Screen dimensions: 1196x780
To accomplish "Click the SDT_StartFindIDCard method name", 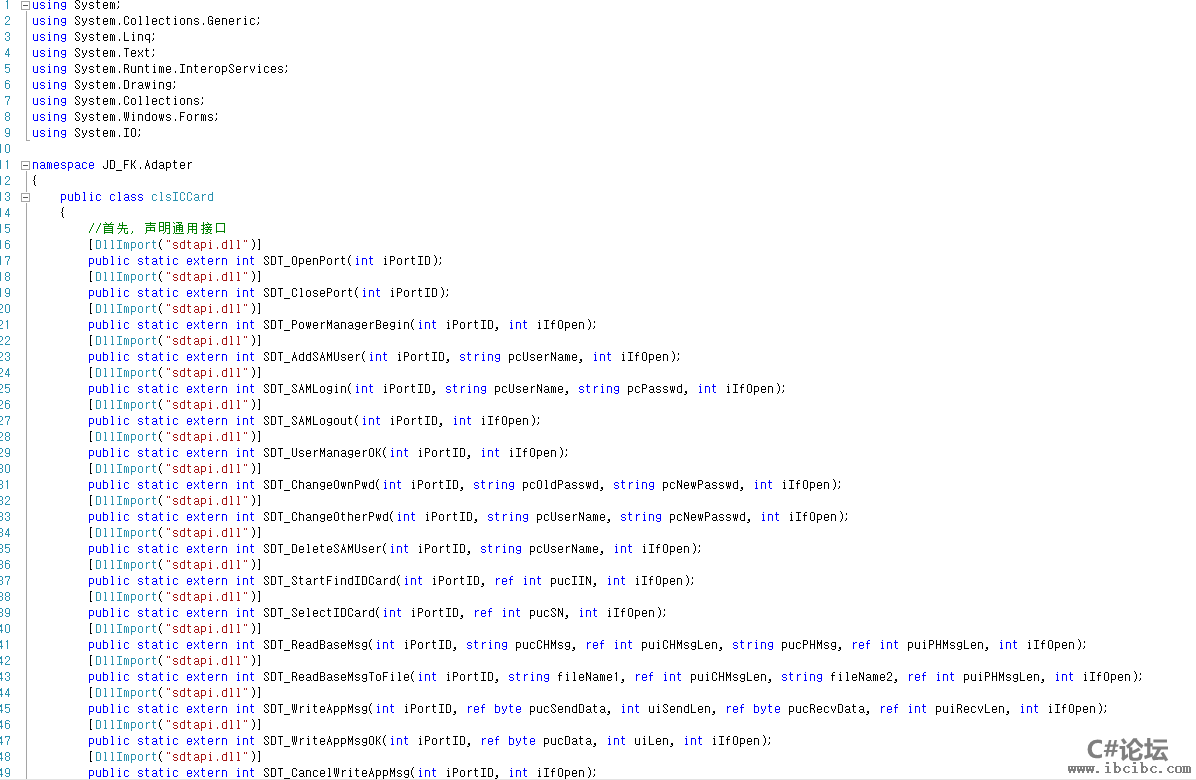I will pos(329,581).
